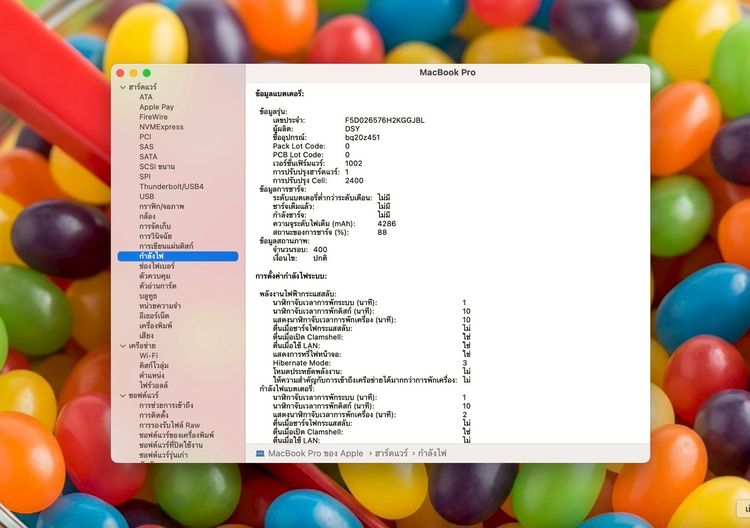The height and width of the screenshot is (528, 750).
Task: Click the yellow minimize window button
Action: [x=133, y=73]
